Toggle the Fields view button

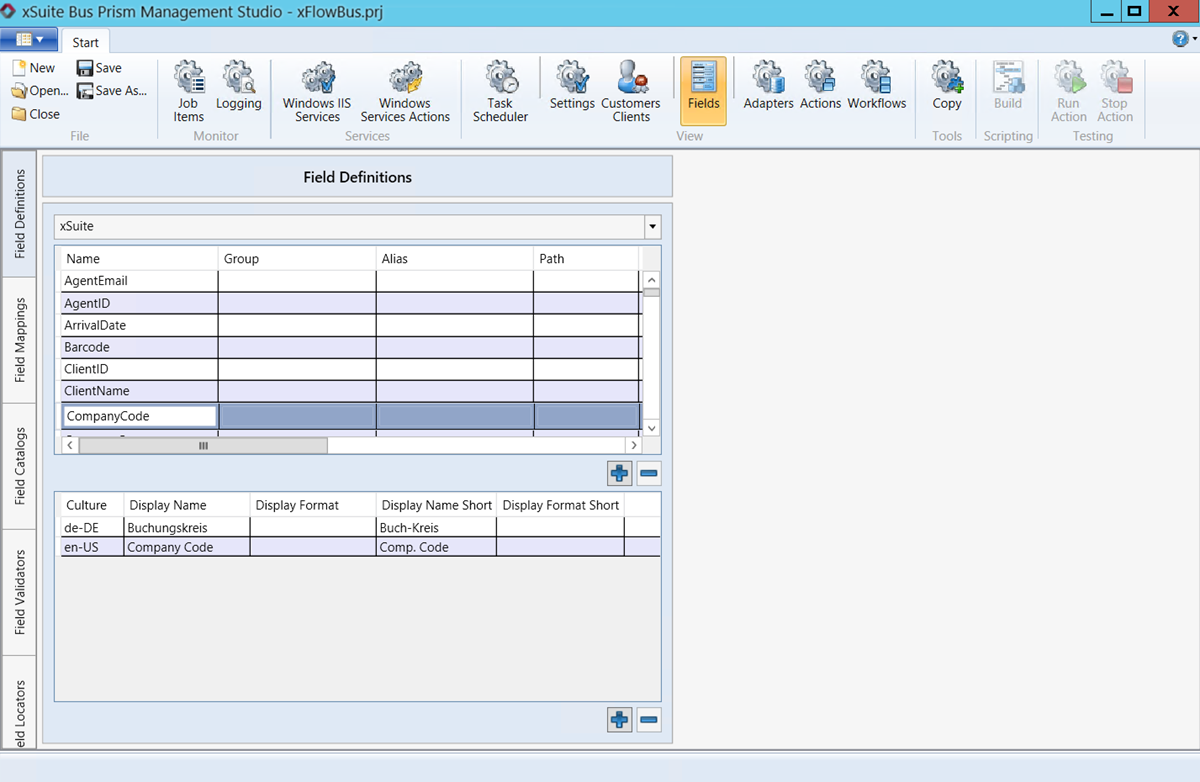pos(703,90)
